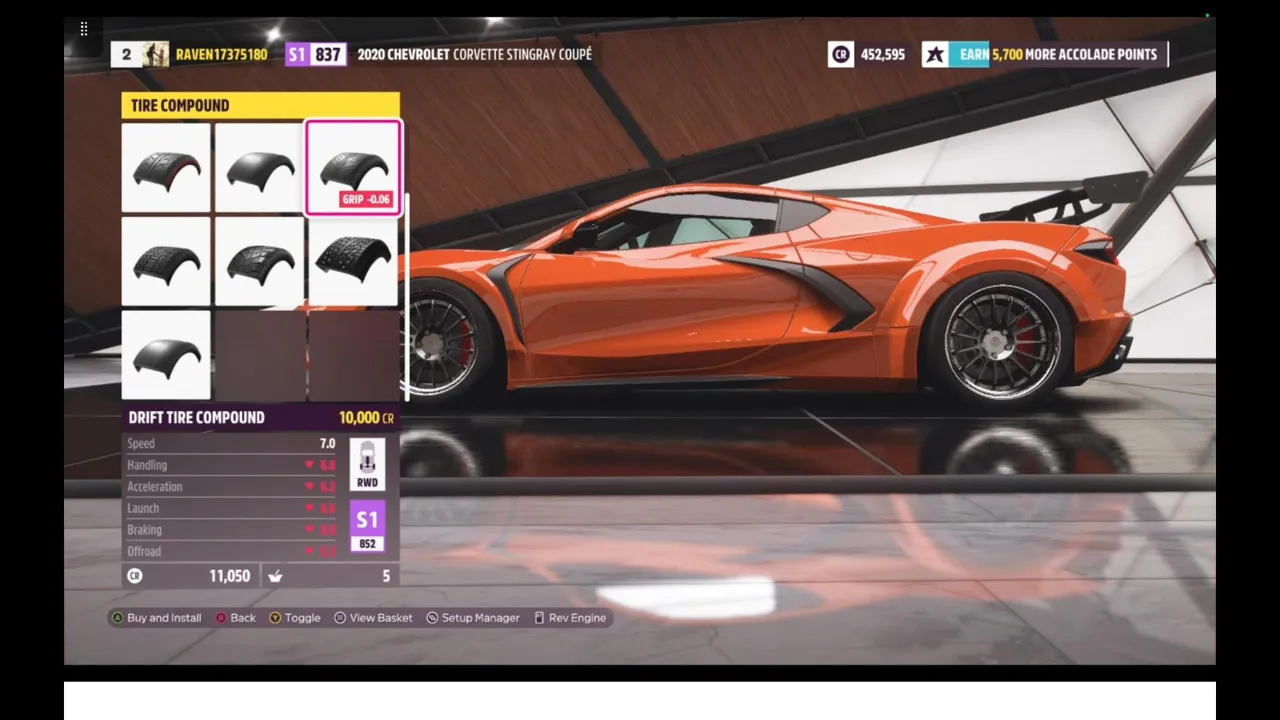This screenshot has height=720, width=1280.
Task: Click the Drift Tire Compound title
Action: pyautogui.click(x=196, y=418)
